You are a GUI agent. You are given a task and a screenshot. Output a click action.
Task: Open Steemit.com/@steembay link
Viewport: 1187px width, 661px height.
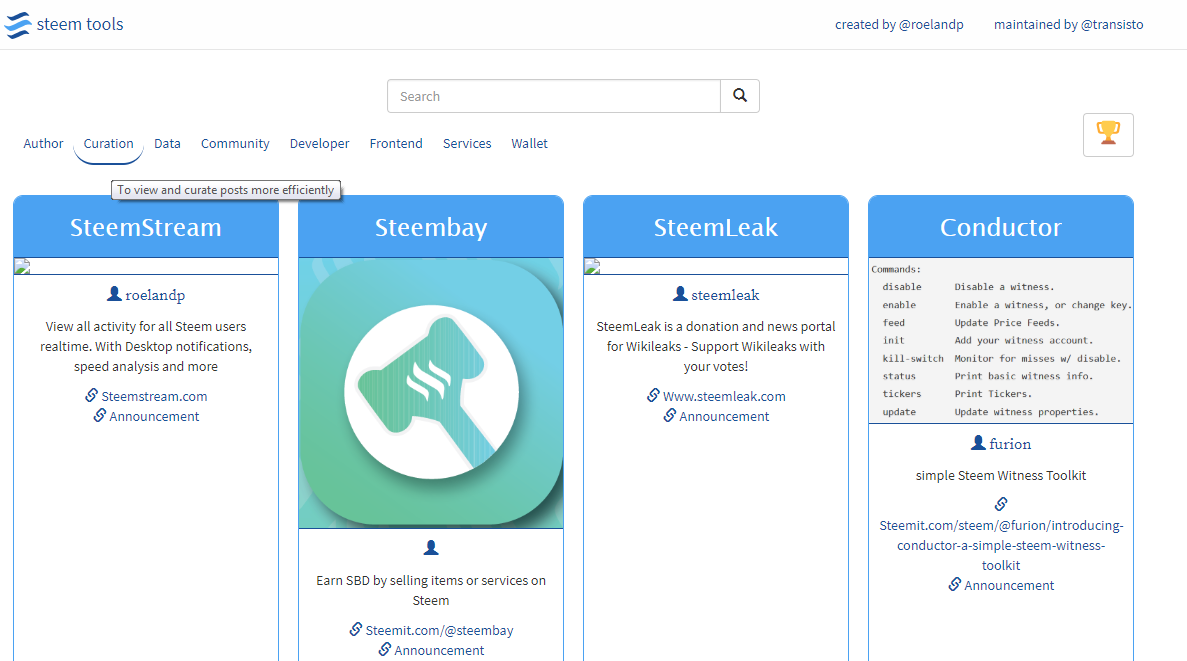(x=439, y=630)
